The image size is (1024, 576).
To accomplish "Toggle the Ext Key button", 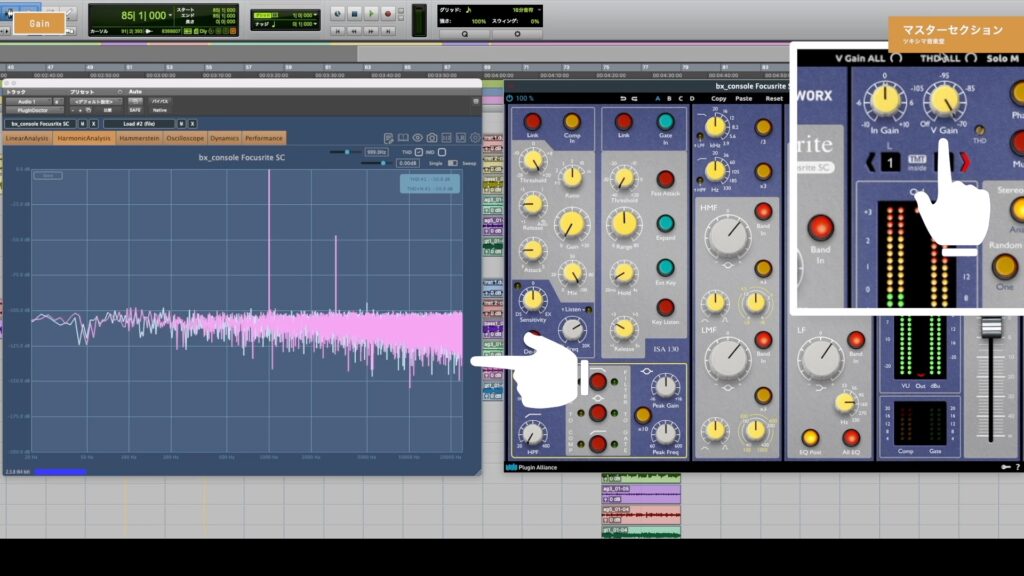I will click(665, 268).
